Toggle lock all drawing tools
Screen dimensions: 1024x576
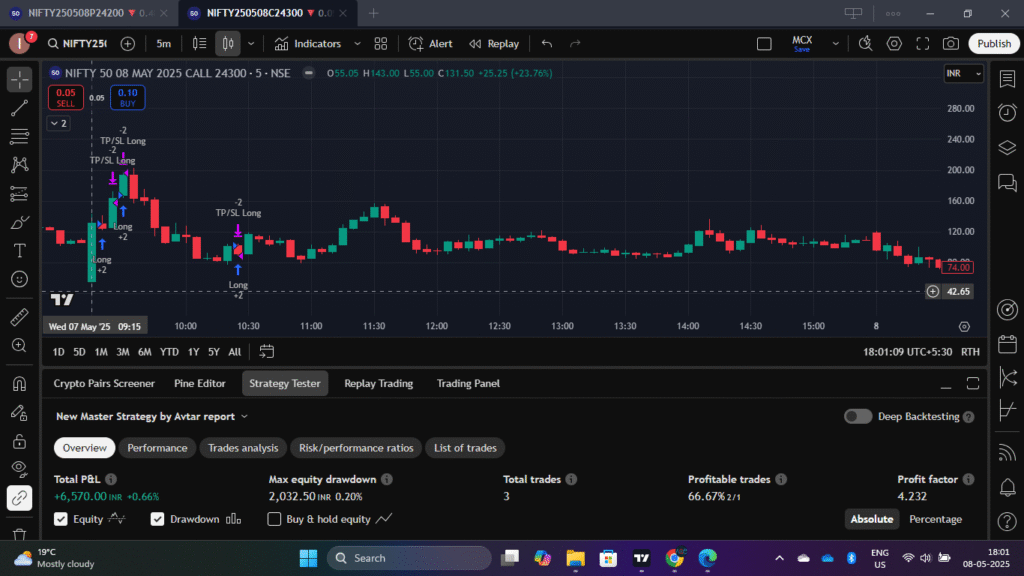(20, 441)
